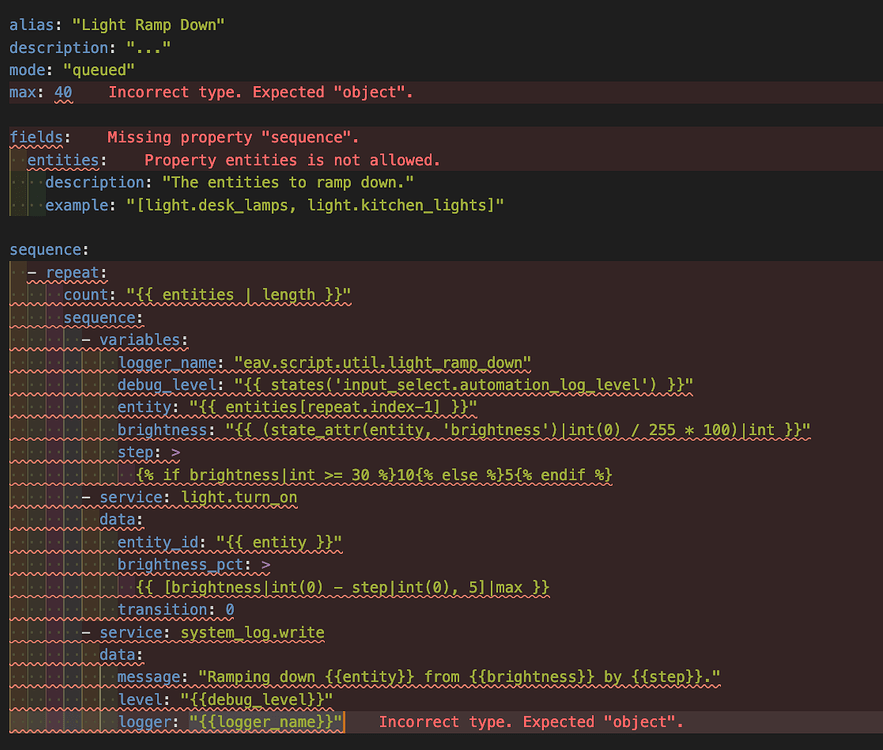This screenshot has width=883, height=750.
Task: Click the fields key
Action: (x=36, y=137)
